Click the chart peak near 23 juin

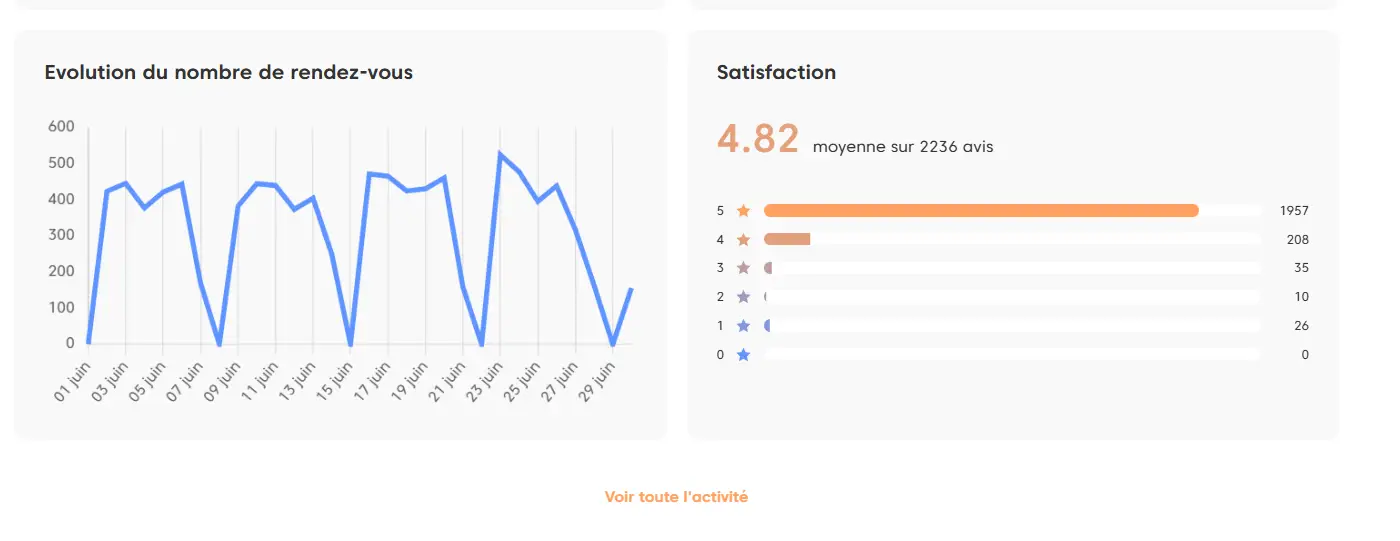[x=500, y=154]
